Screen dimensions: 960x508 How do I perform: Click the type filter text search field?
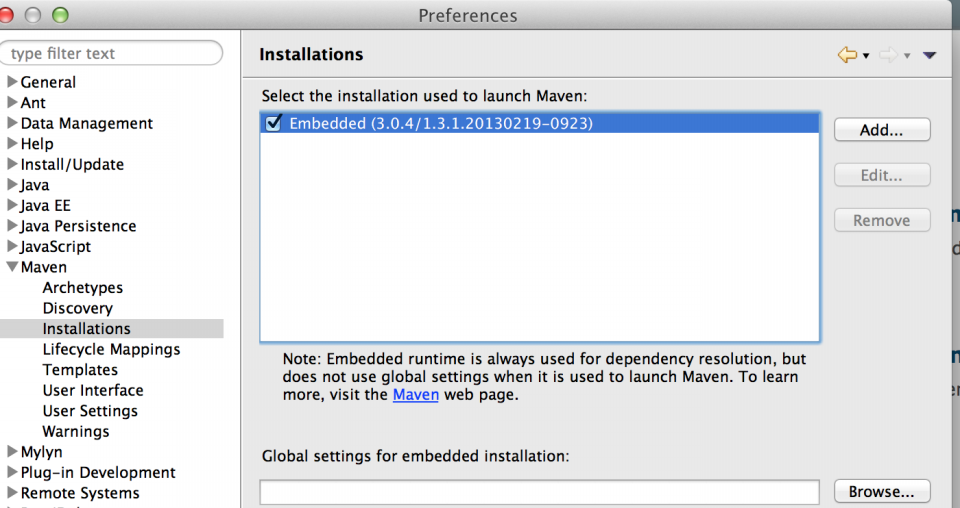(x=112, y=53)
